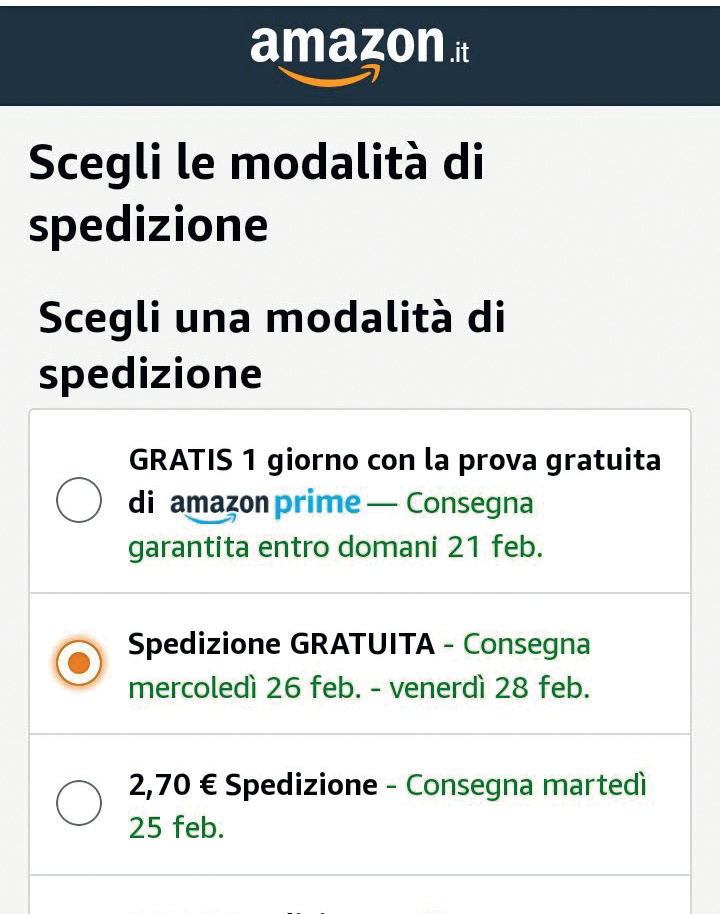Click the '.it' domain suffix in header
The width and height of the screenshot is (720, 914).
pos(459,52)
